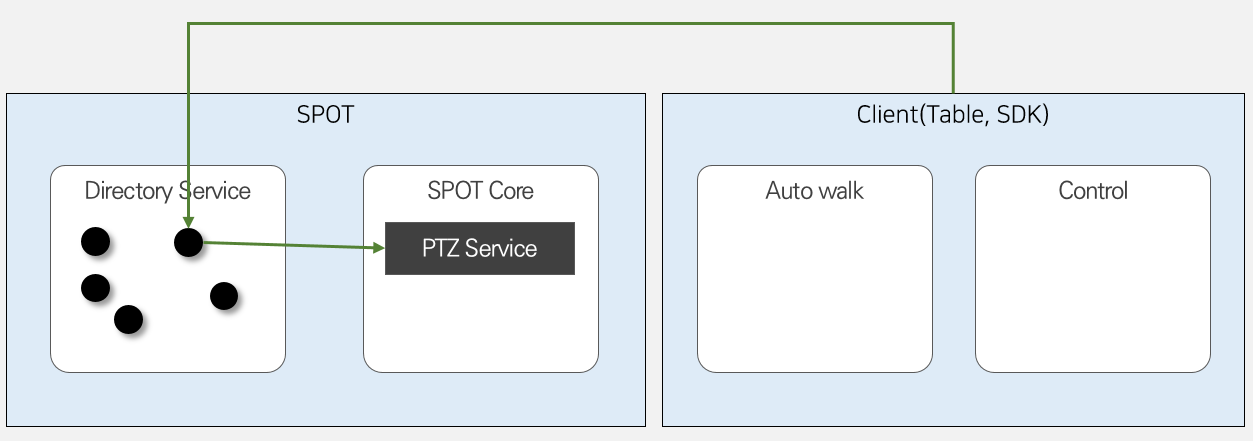Screen dimensions: 1253x441
Task: Click the arrowhead pointing at PTZ Service
Action: pos(378,247)
